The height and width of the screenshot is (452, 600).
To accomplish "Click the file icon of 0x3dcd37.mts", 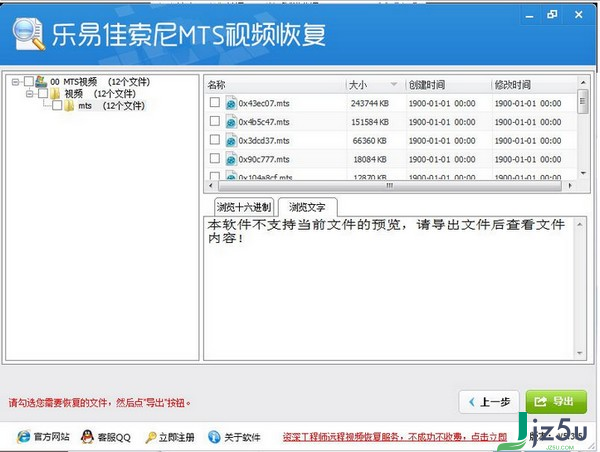I will [231, 141].
